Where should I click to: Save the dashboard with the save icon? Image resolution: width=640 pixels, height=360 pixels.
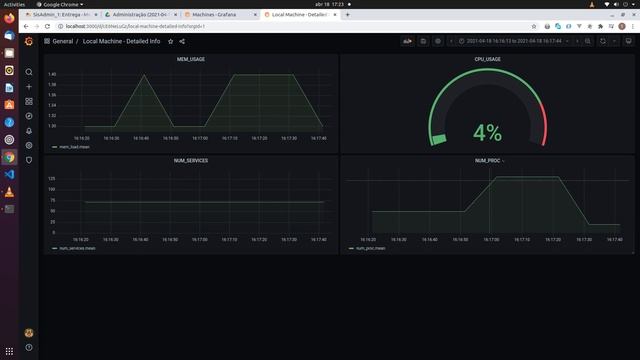[x=423, y=41]
